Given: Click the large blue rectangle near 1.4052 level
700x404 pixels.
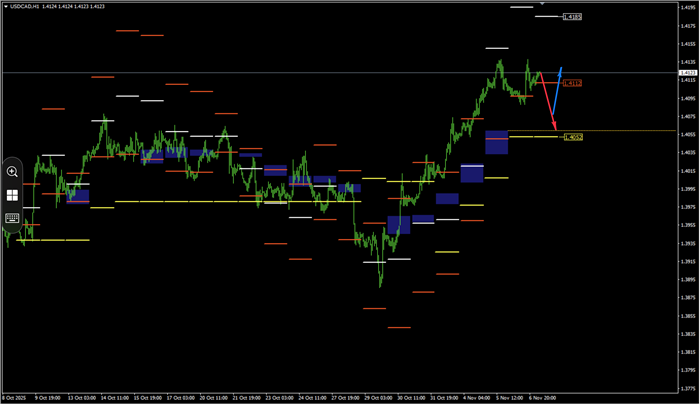Looking at the screenshot, I should (497, 142).
